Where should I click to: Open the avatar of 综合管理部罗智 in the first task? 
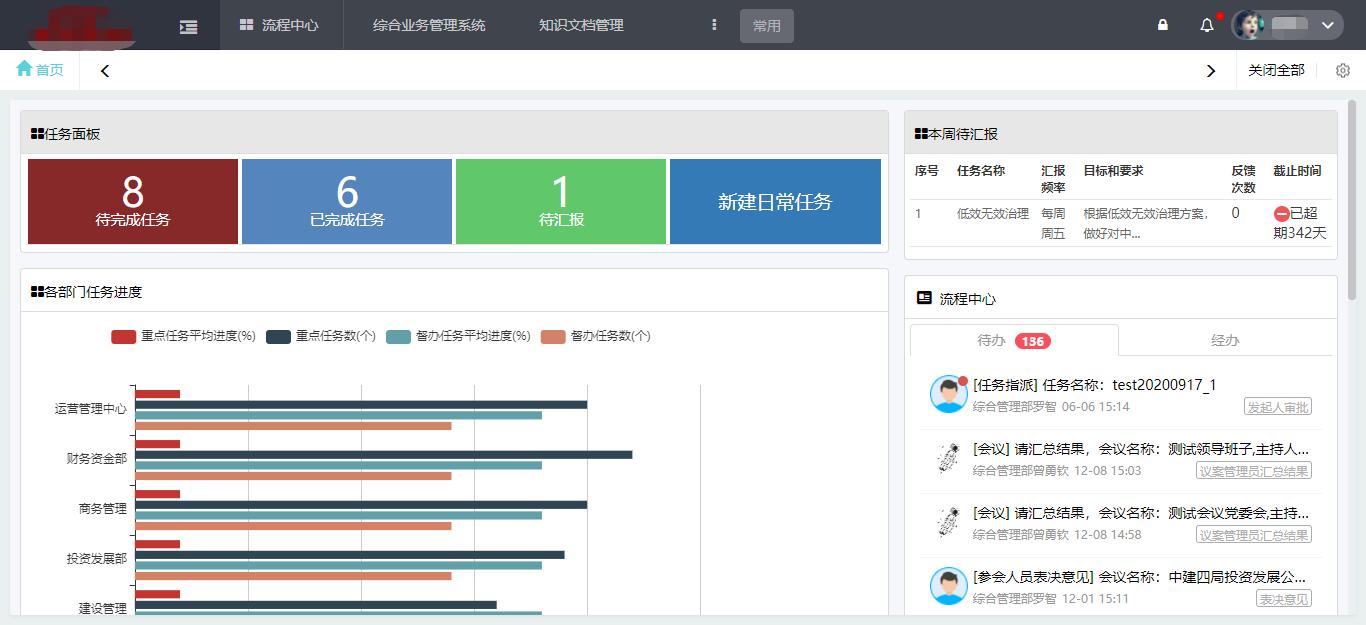tap(949, 394)
